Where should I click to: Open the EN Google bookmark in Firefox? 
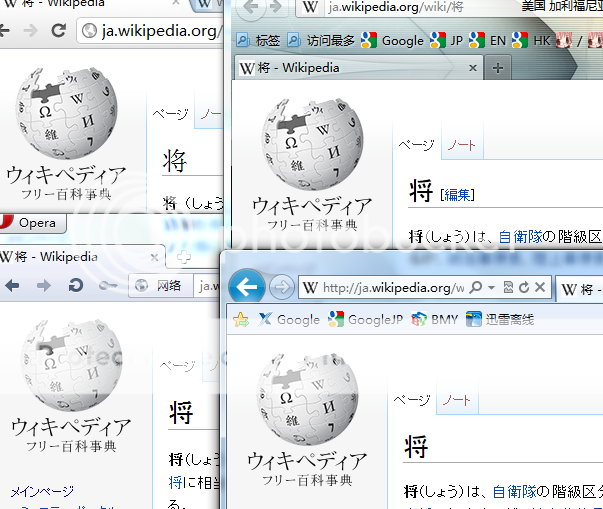click(x=488, y=40)
